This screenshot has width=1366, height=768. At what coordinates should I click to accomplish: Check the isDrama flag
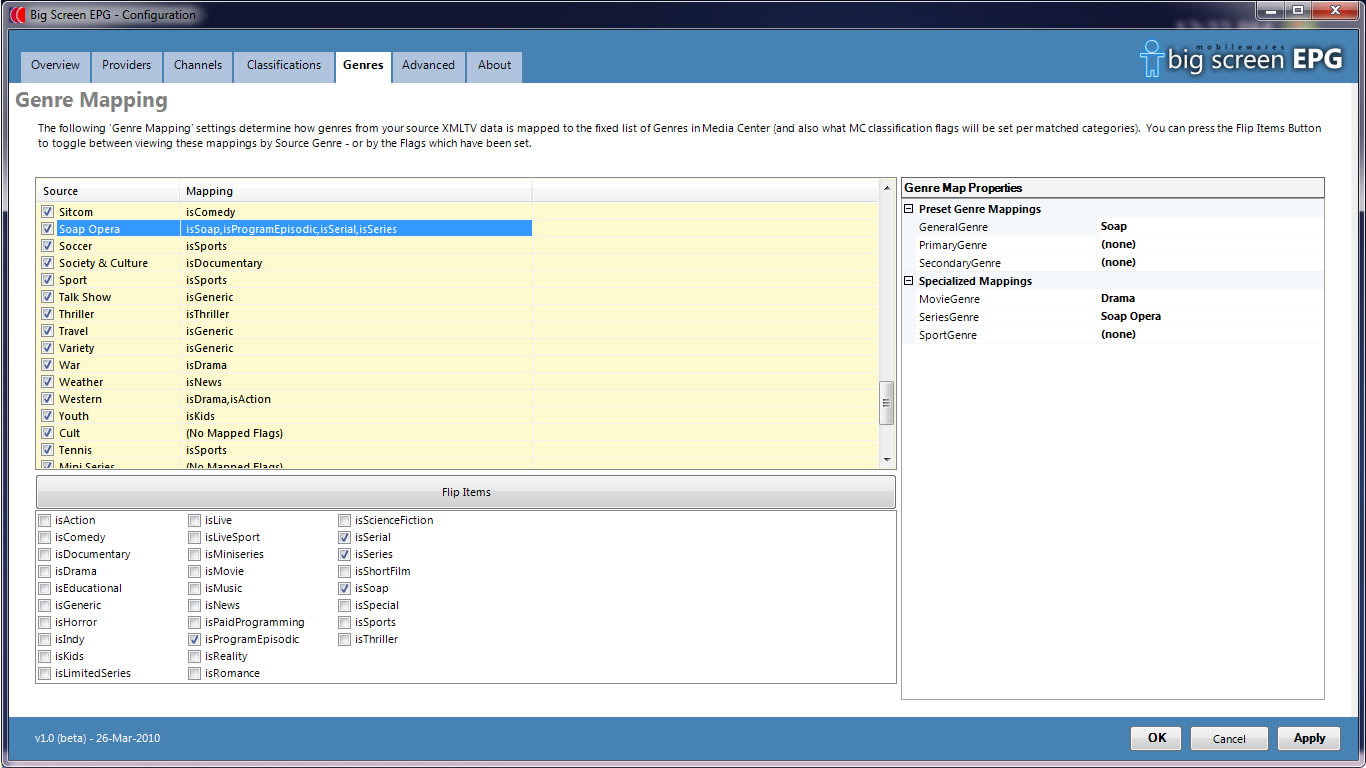(45, 571)
